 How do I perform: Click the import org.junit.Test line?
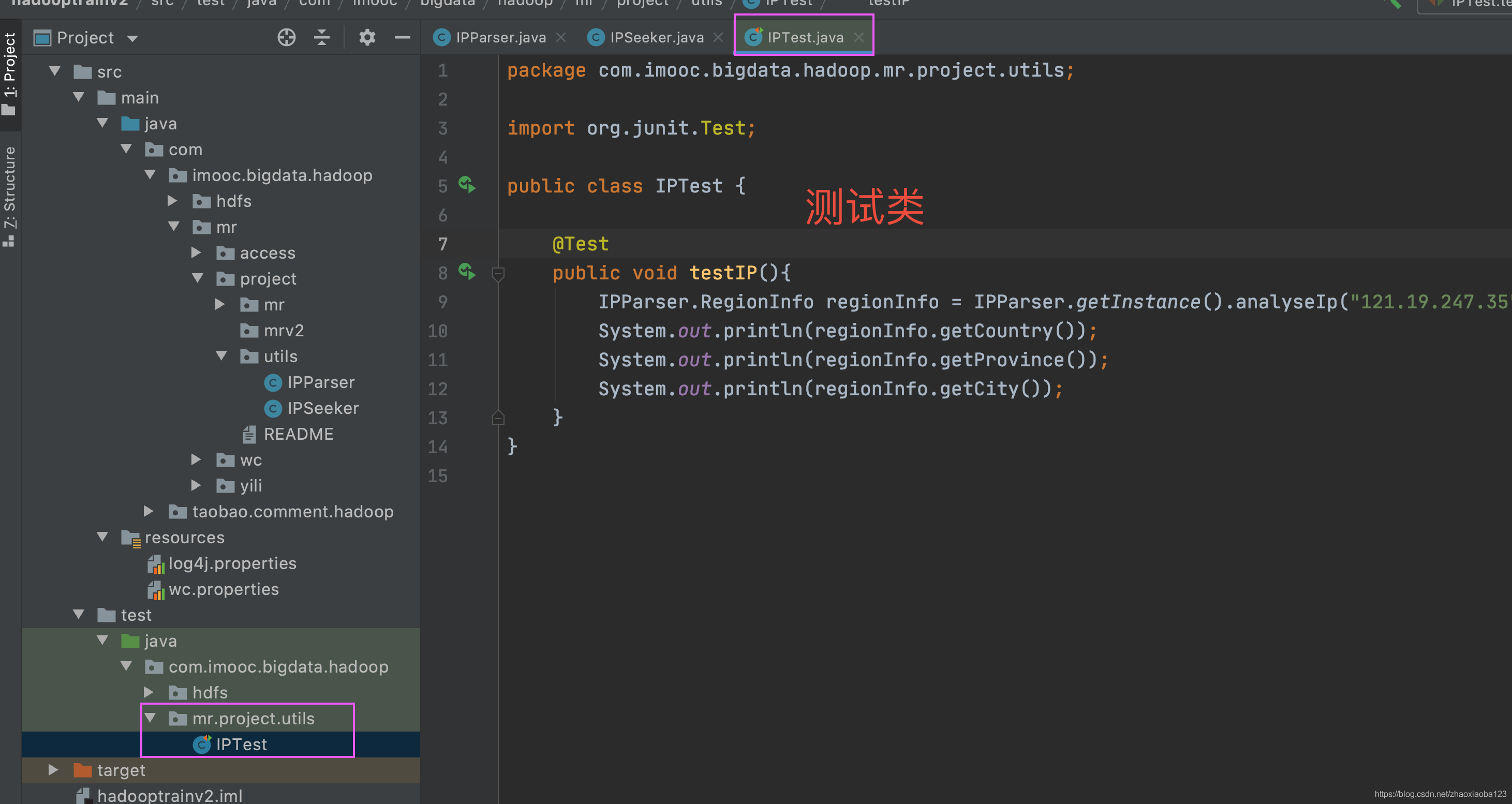click(x=632, y=128)
